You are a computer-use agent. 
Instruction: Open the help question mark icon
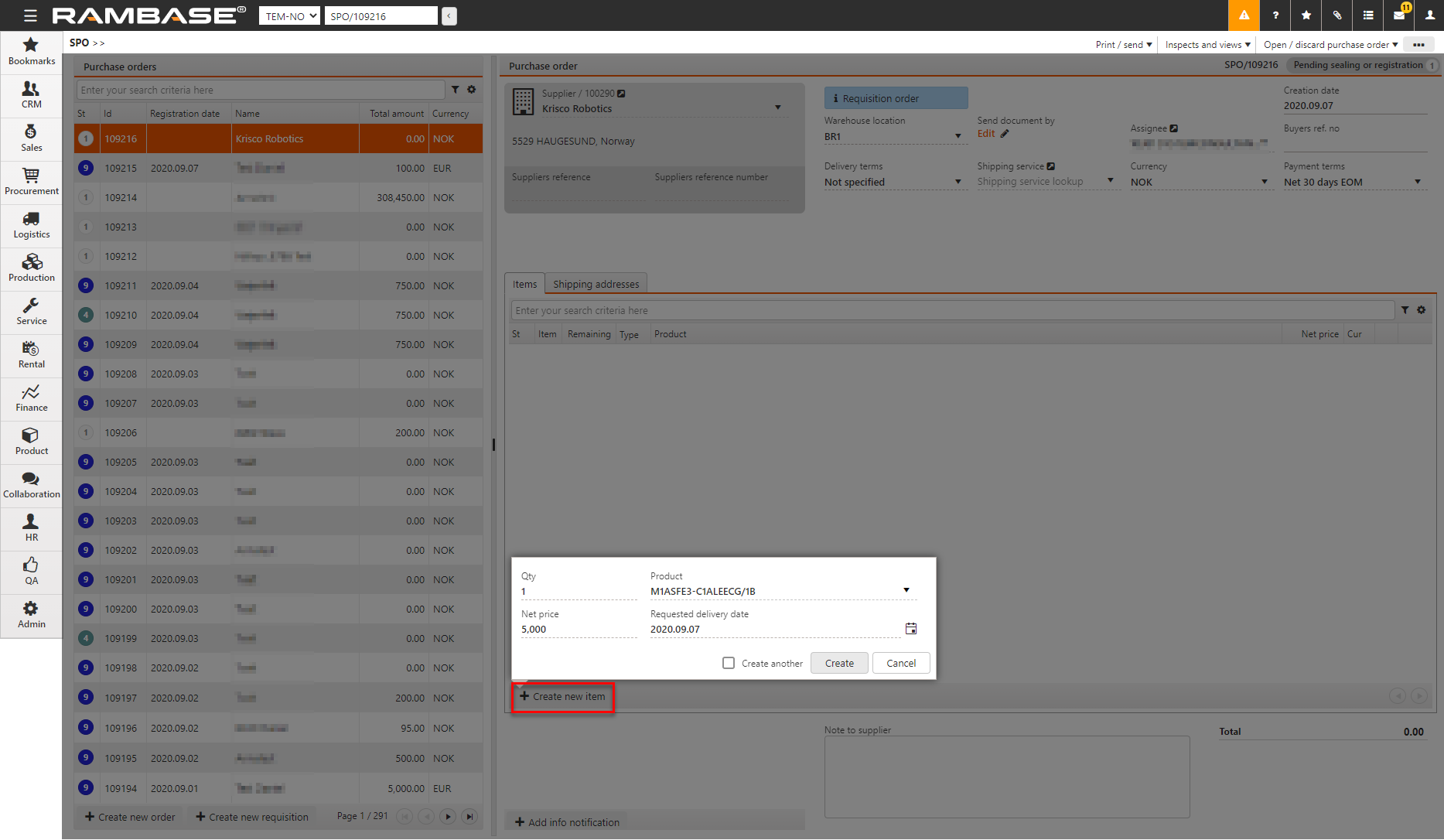[x=1275, y=15]
